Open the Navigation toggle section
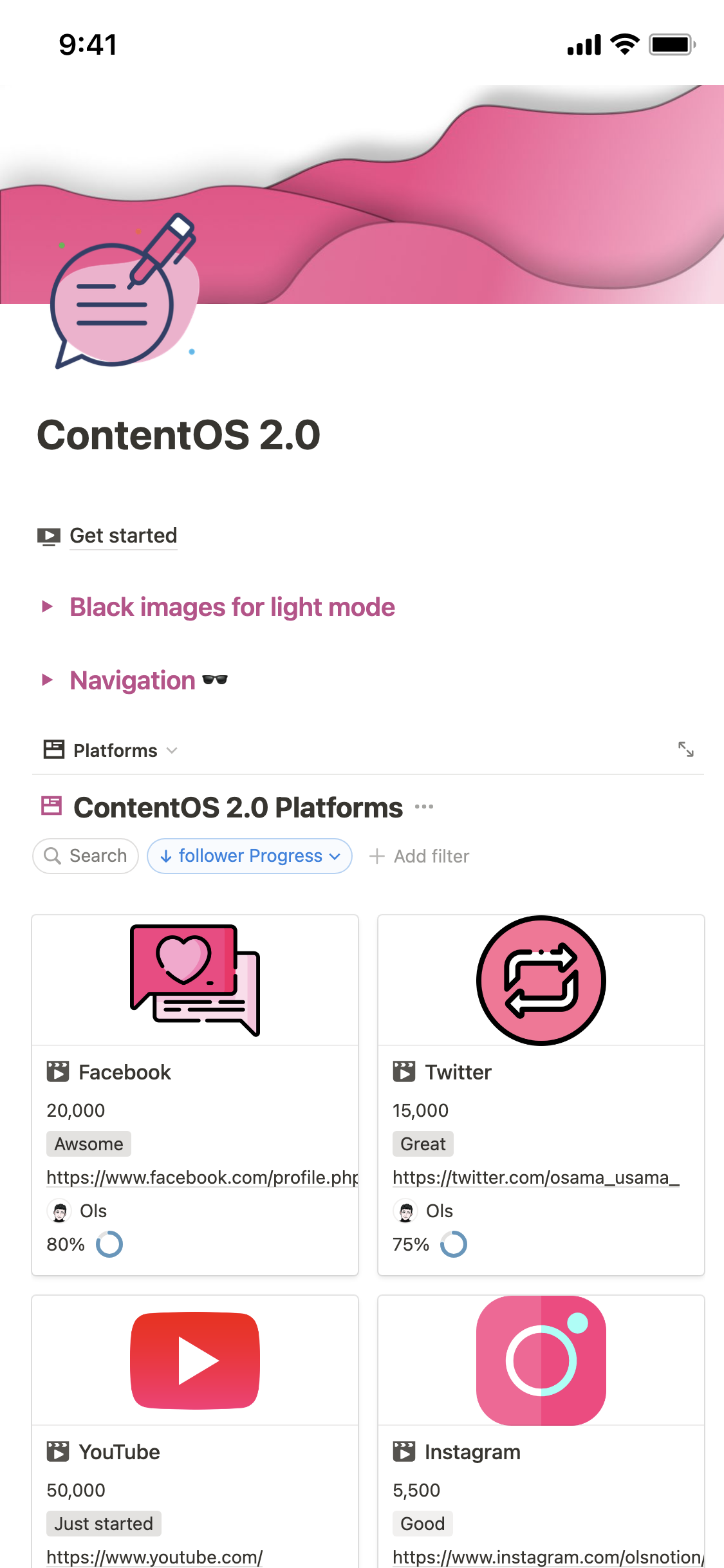The height and width of the screenshot is (1568, 724). point(47,680)
